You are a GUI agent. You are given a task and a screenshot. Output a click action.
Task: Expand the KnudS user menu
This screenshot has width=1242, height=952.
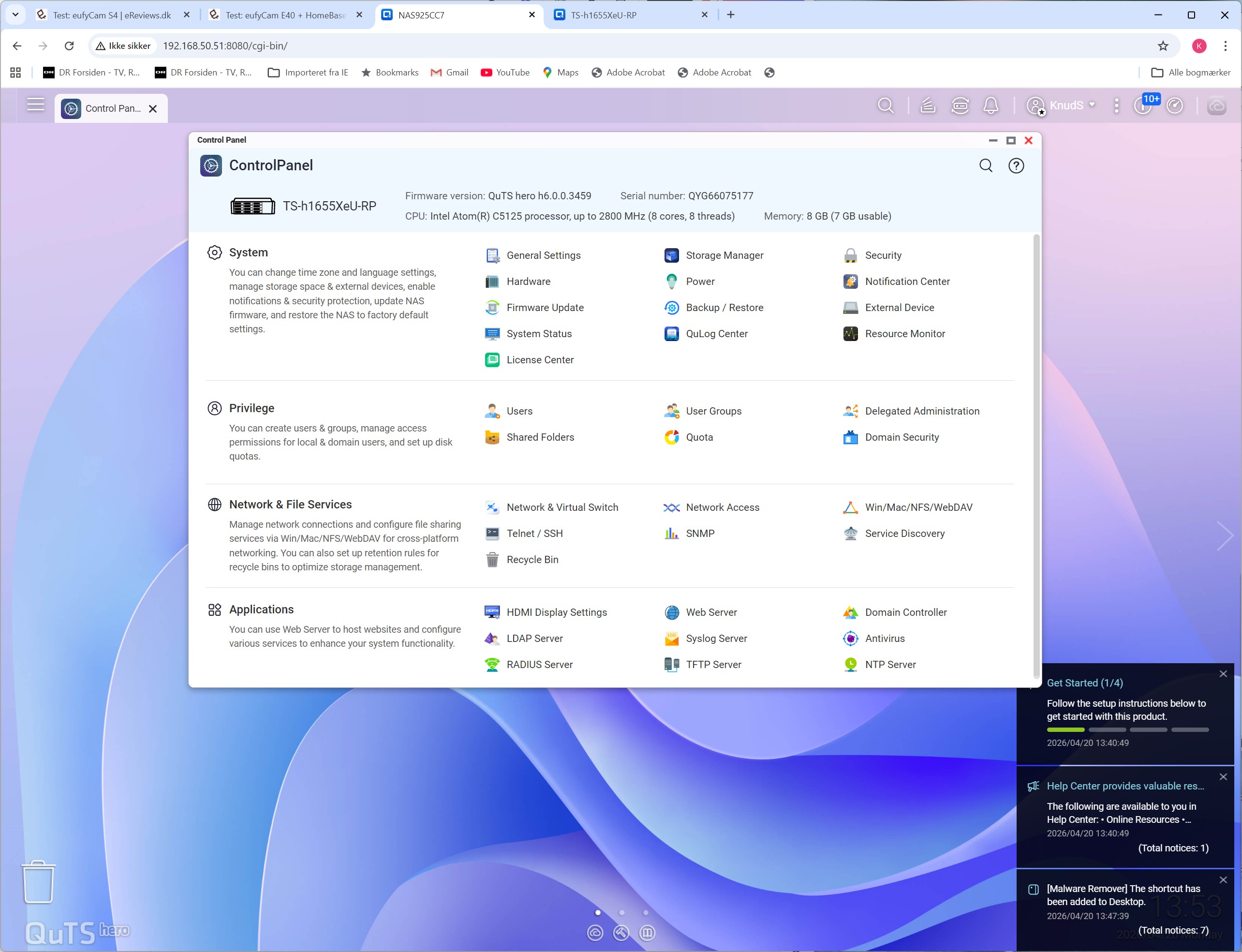1061,105
